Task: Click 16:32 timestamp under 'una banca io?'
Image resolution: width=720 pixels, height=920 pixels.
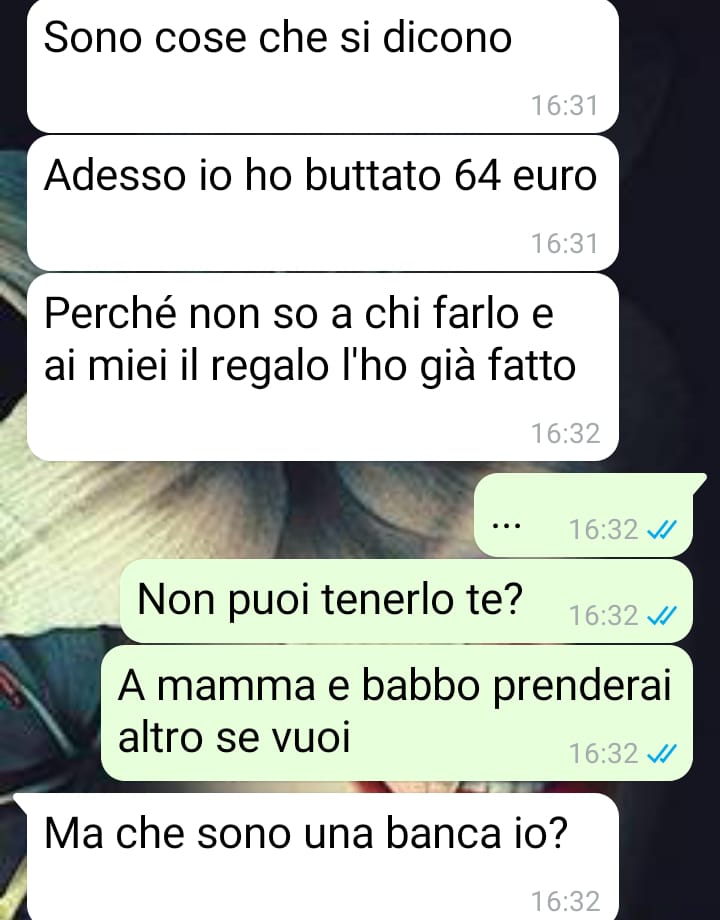Action: pyautogui.click(x=566, y=901)
